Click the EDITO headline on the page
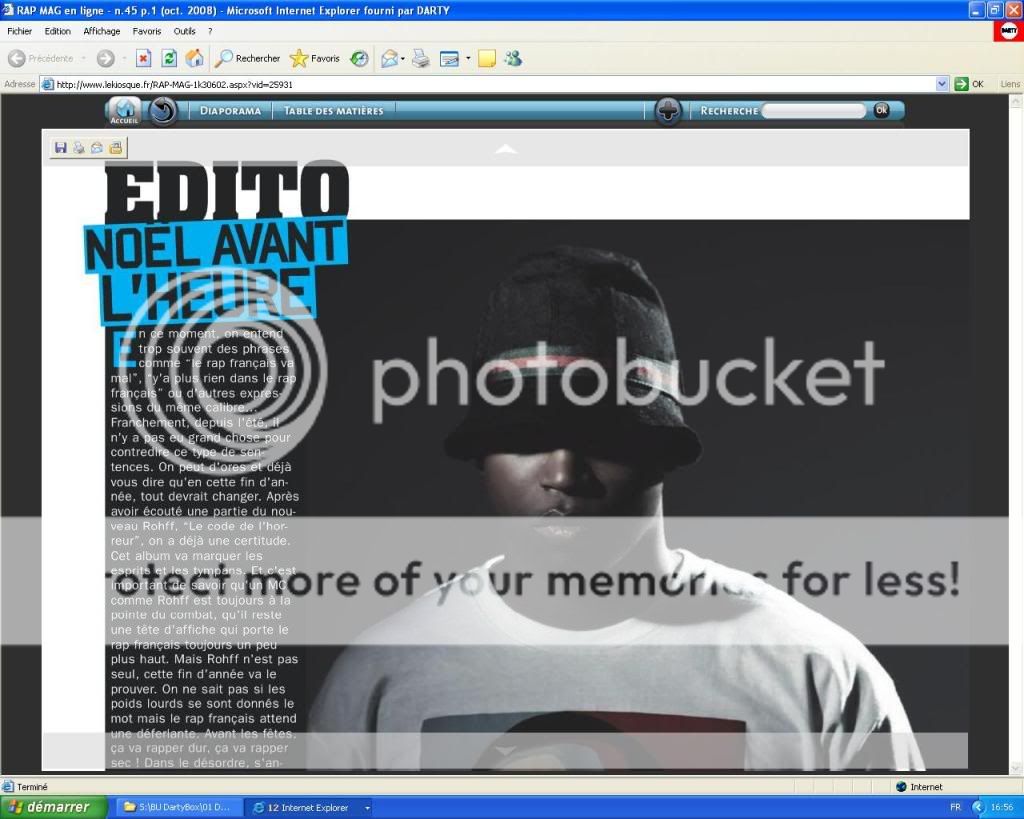 coord(227,189)
